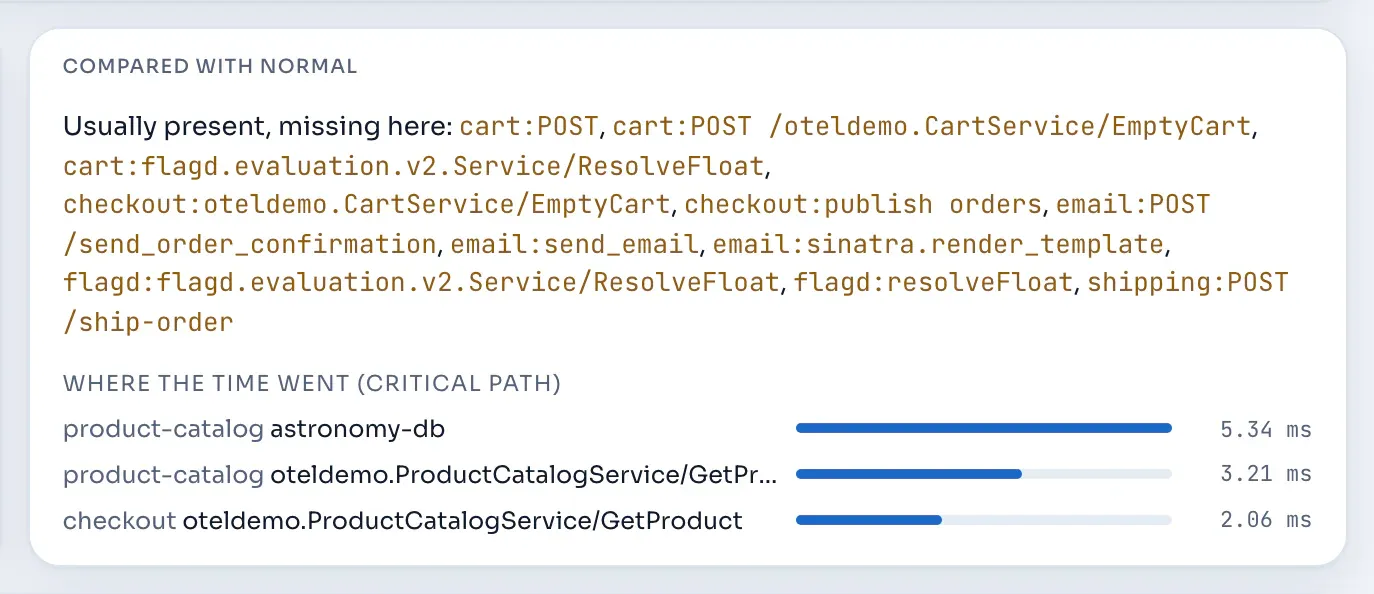Viewport: 1374px width, 594px height.
Task: Select the "checkout:publish orders" span name
Action: [863, 205]
